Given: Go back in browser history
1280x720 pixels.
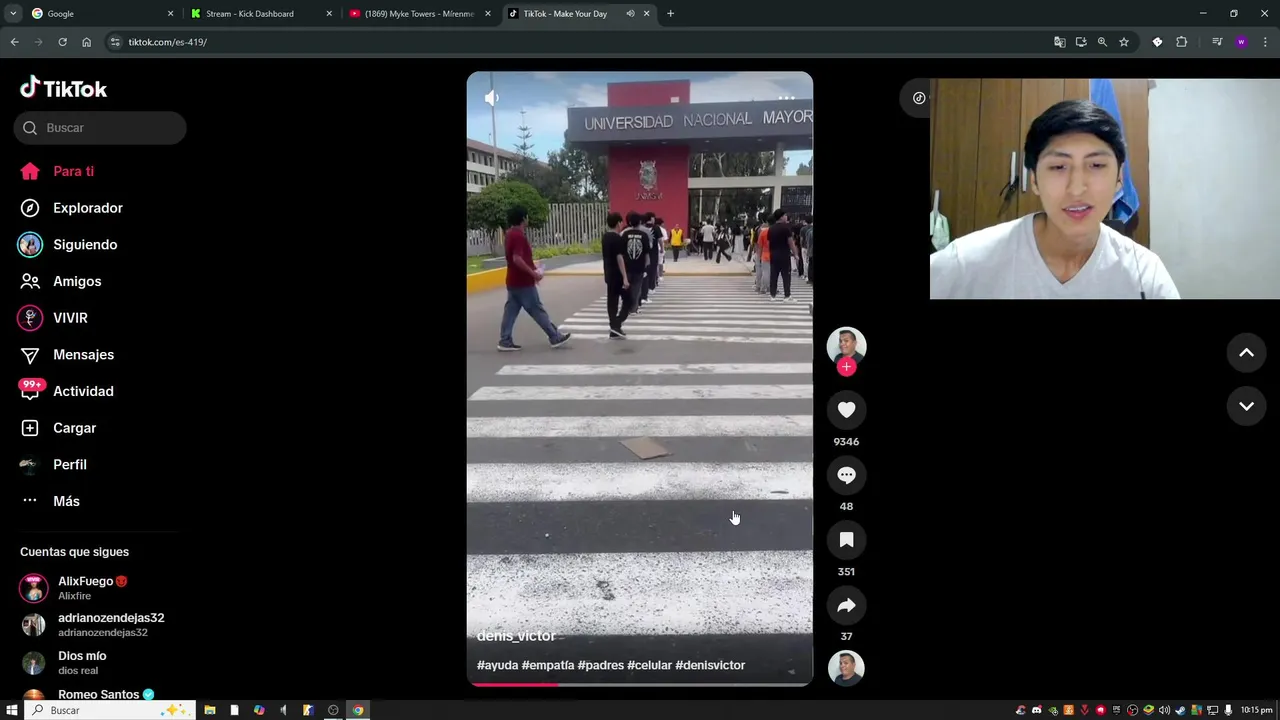Looking at the screenshot, I should (x=14, y=42).
